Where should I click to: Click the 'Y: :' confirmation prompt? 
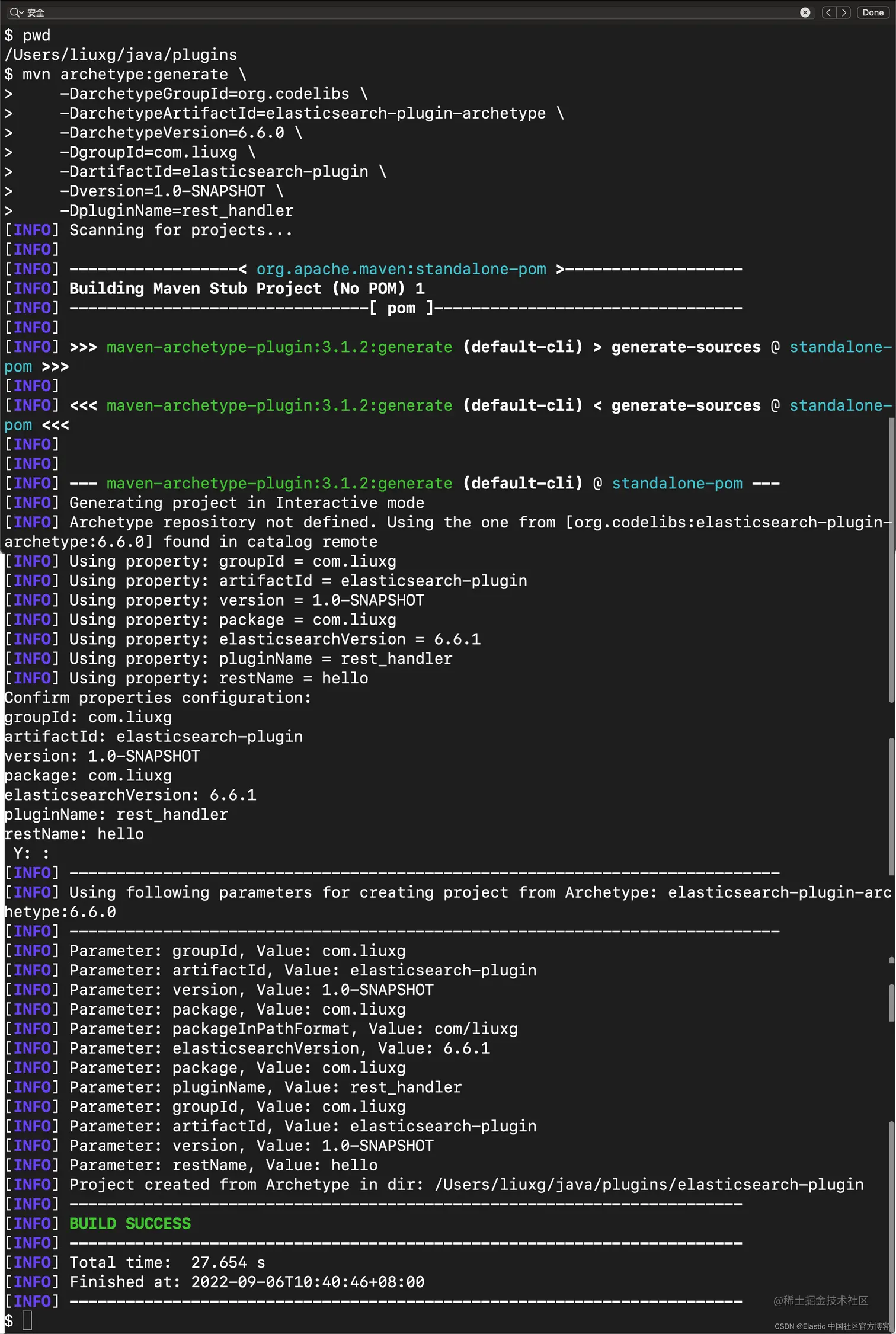coord(31,854)
